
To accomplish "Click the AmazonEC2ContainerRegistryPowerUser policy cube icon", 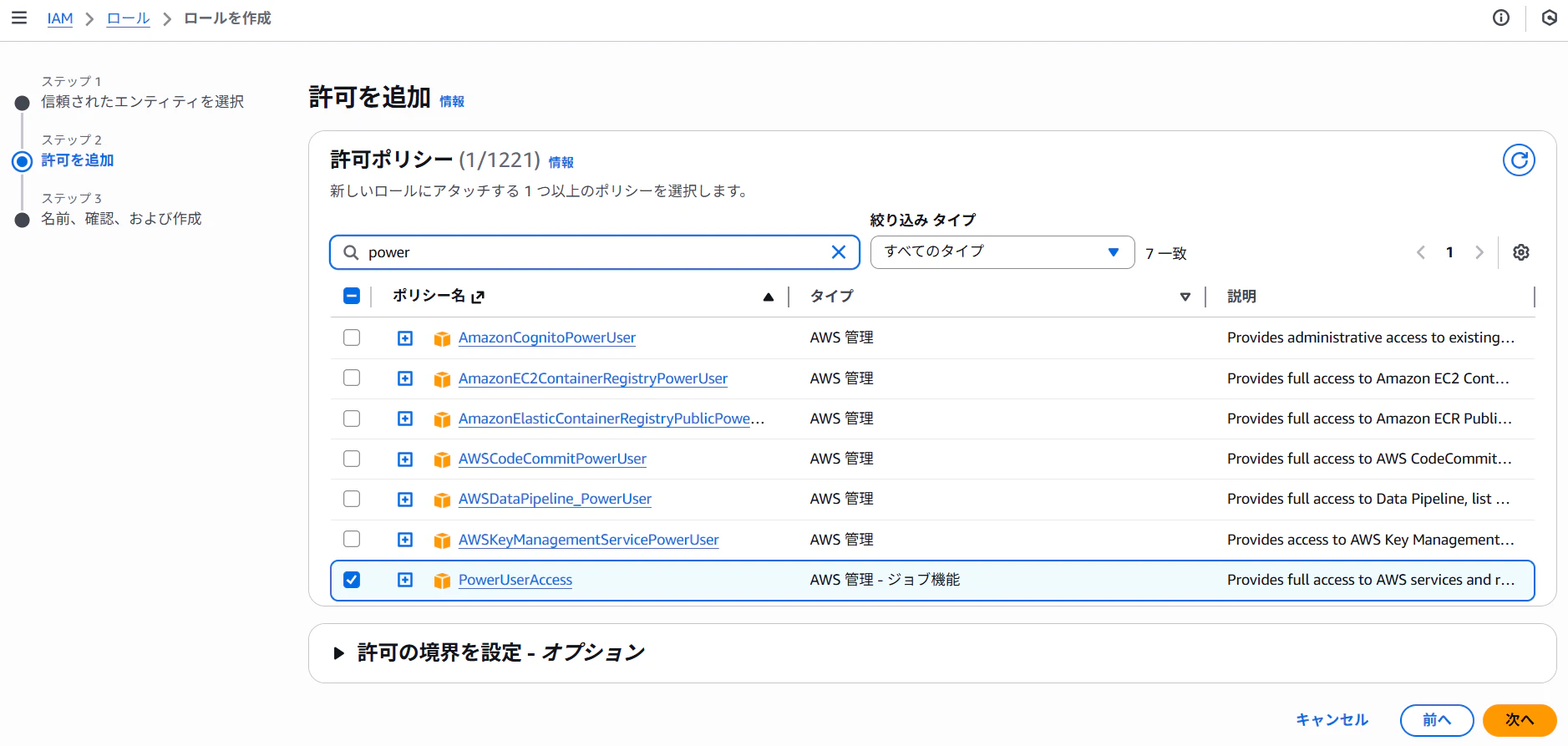I will 442,379.
